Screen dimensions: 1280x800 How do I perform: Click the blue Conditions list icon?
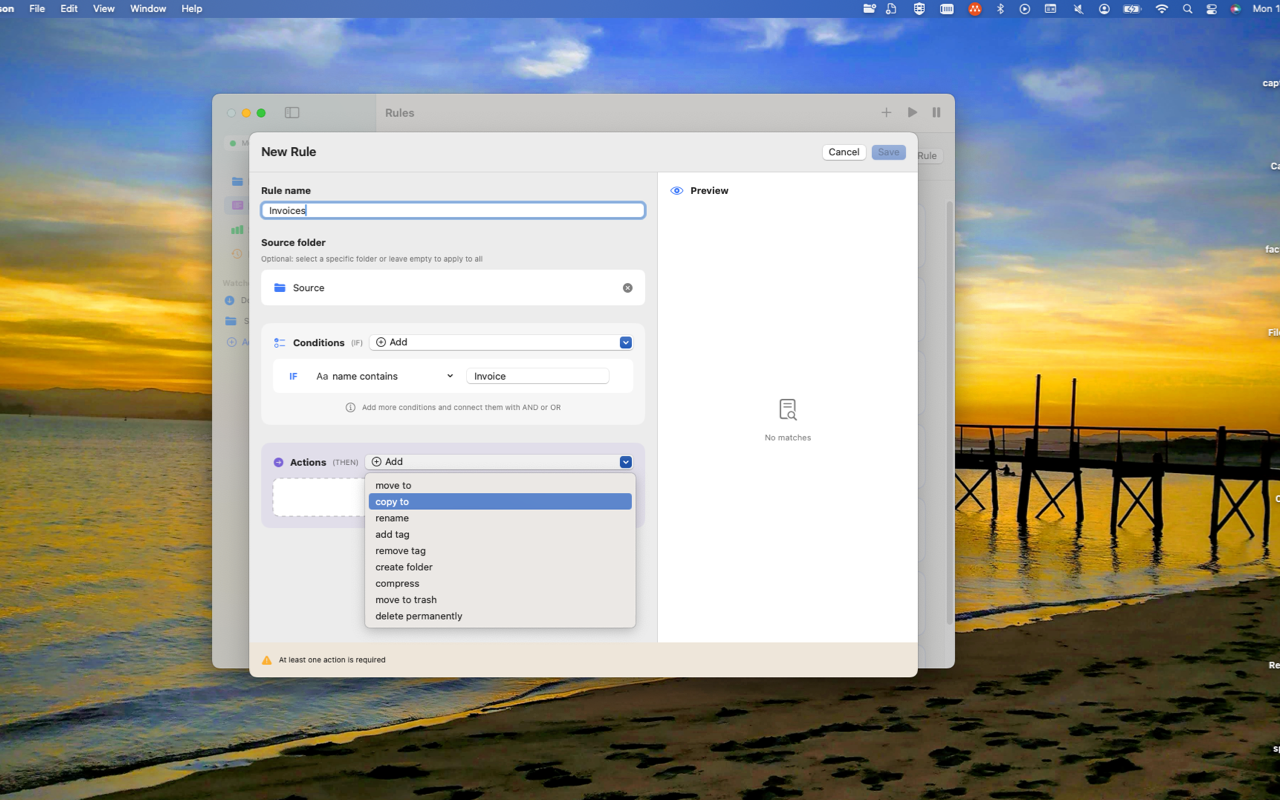(x=279, y=342)
